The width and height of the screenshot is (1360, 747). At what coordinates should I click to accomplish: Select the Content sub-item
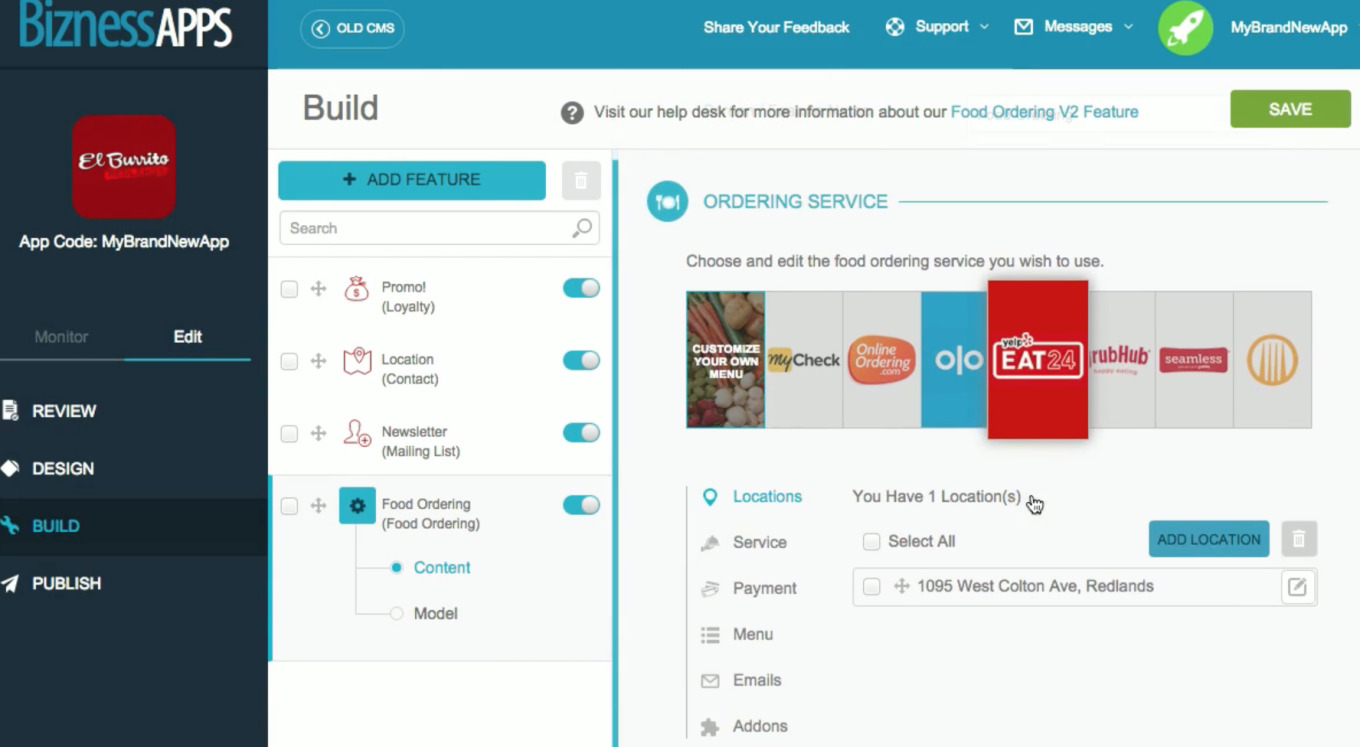(441, 568)
